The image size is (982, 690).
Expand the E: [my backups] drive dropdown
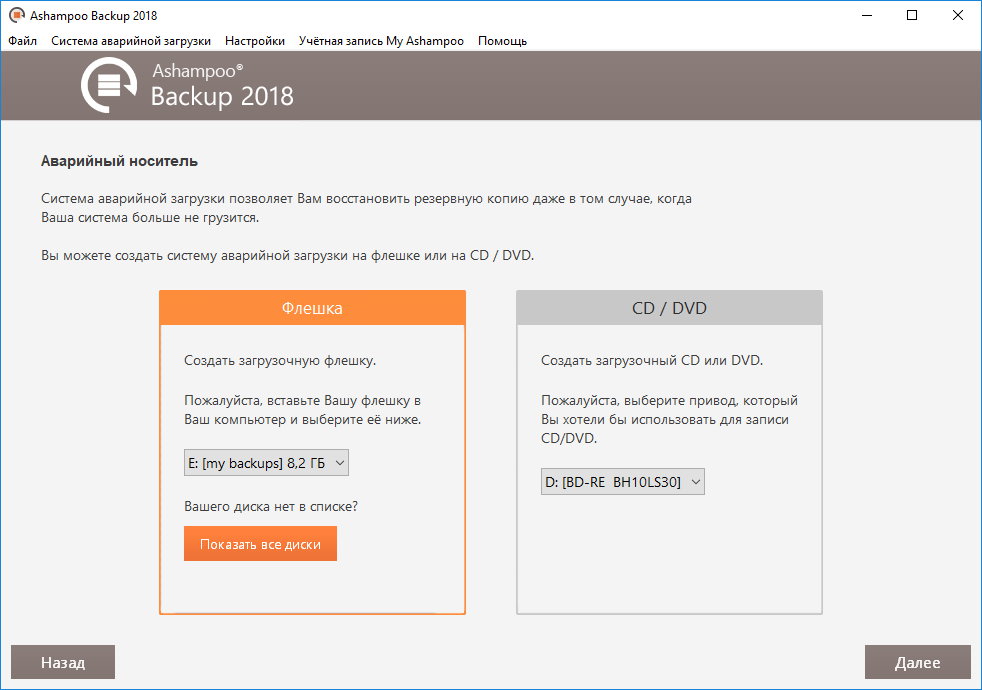coord(266,463)
